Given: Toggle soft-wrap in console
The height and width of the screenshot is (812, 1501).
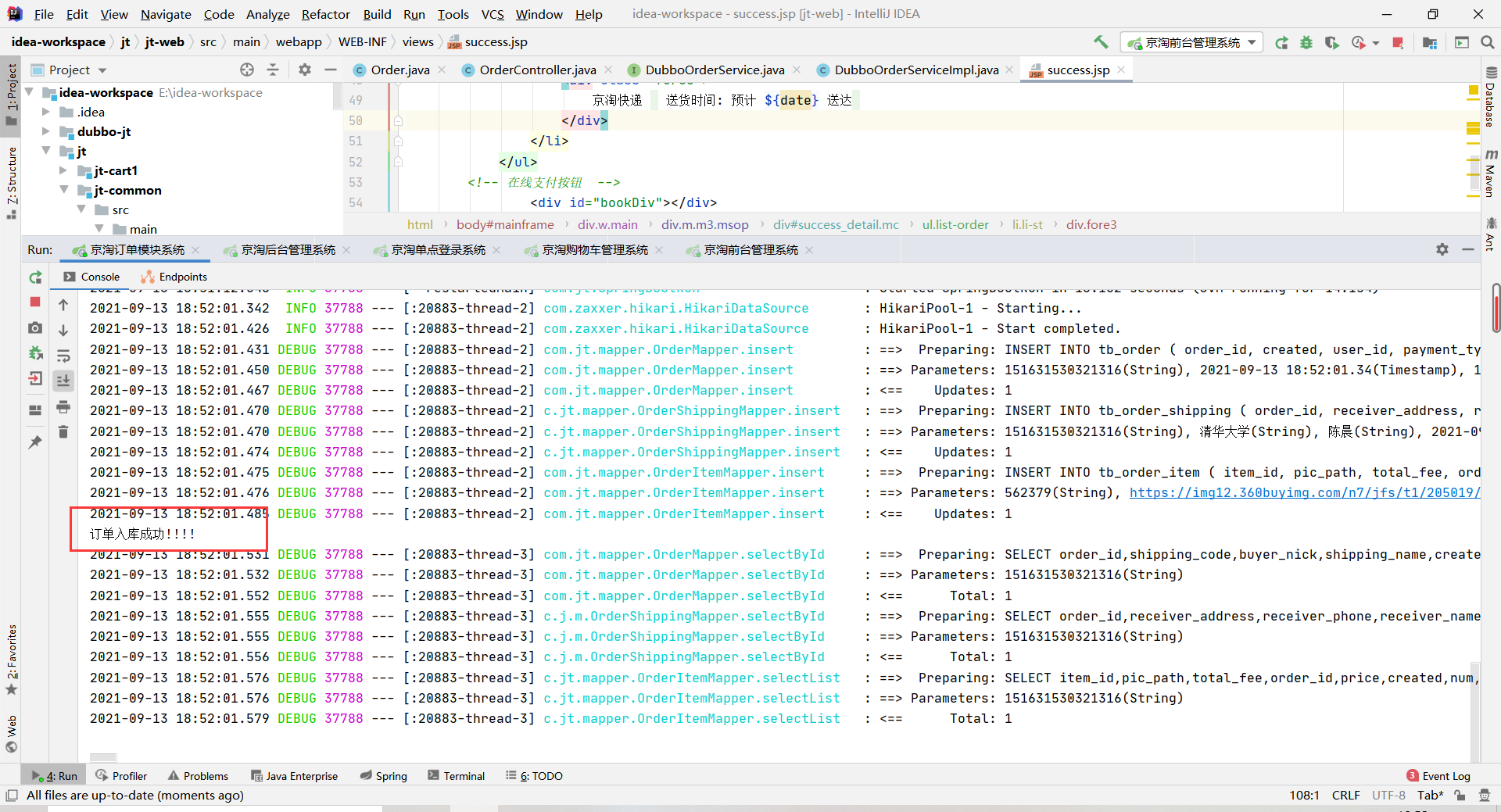Looking at the screenshot, I should 63,356.
